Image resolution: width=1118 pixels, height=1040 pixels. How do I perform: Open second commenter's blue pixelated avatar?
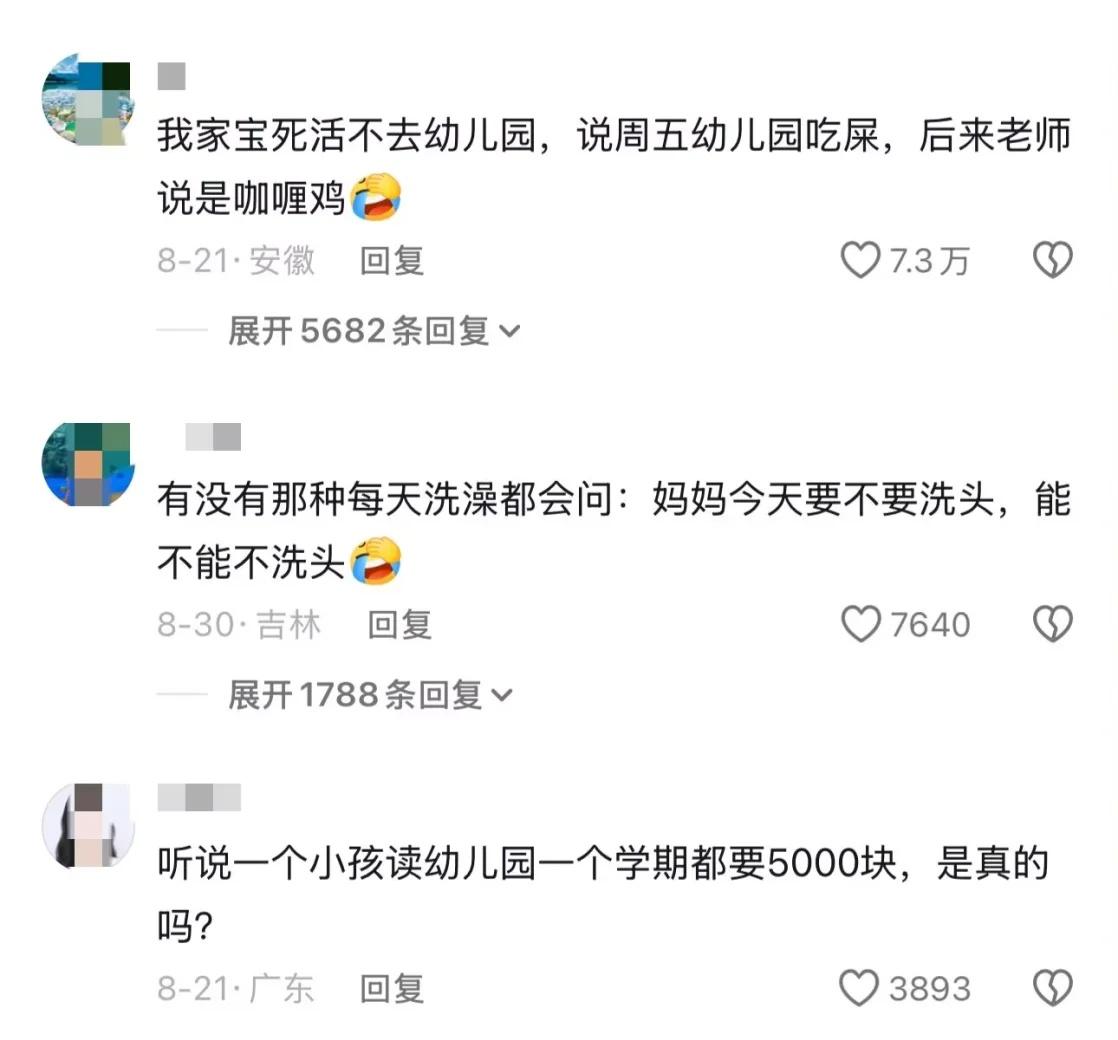coord(88,464)
